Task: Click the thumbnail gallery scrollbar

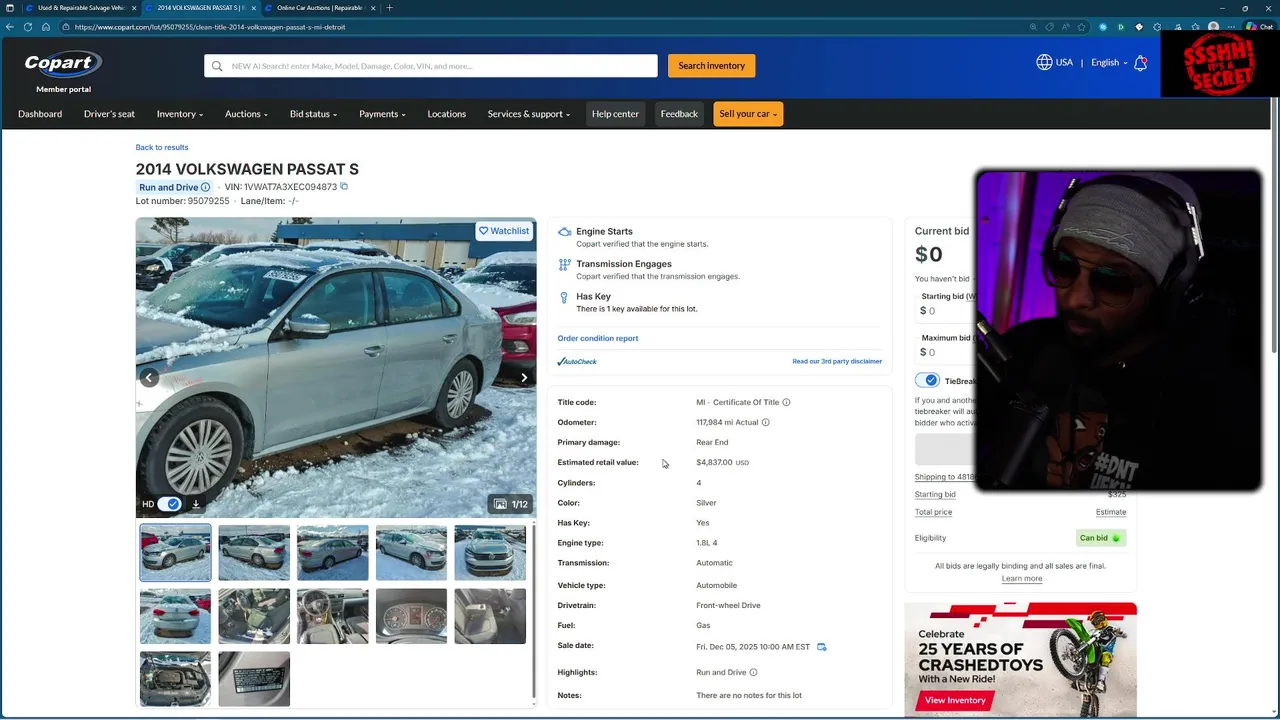Action: 534,610
